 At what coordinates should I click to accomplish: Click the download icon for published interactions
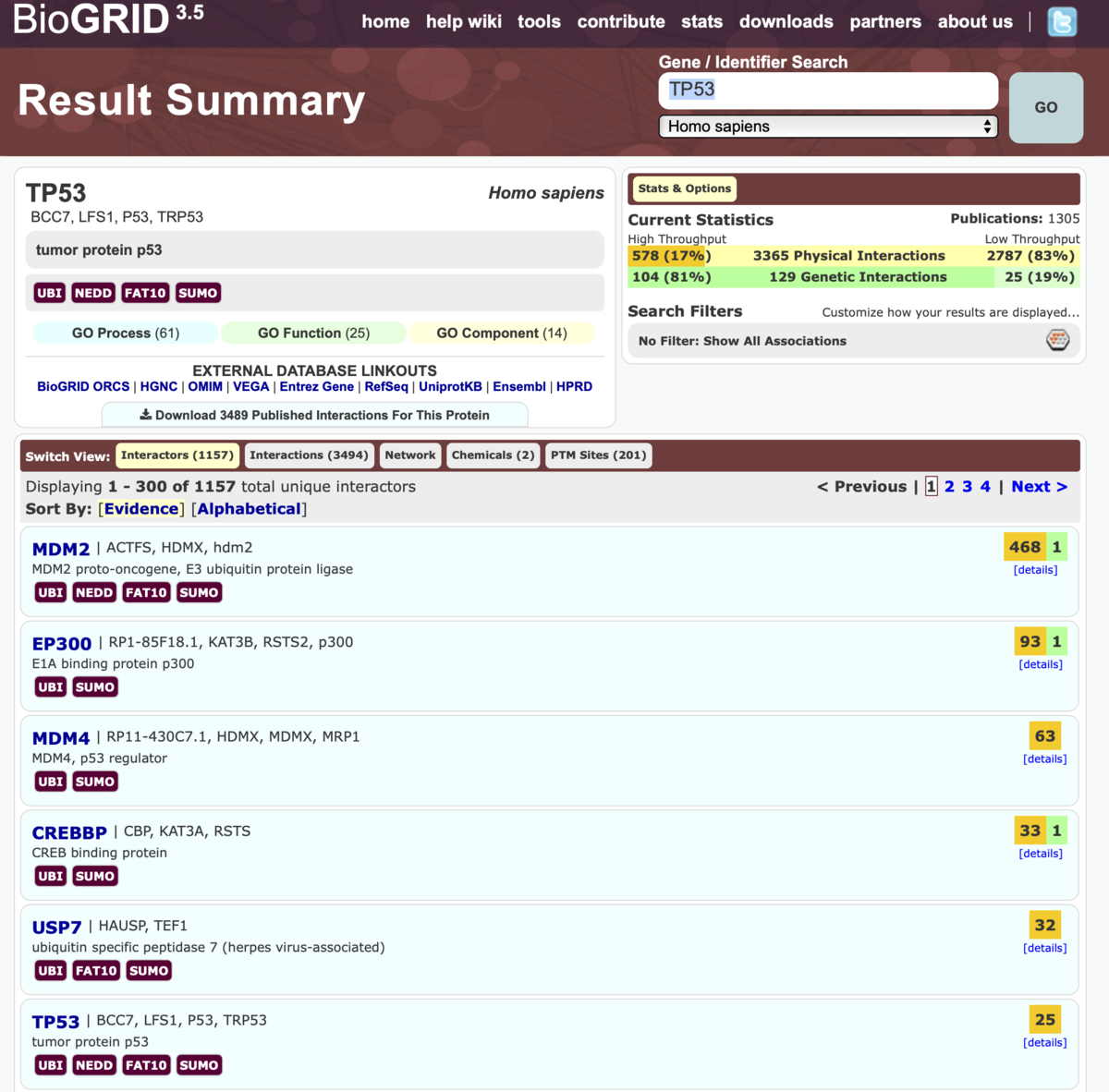point(145,414)
